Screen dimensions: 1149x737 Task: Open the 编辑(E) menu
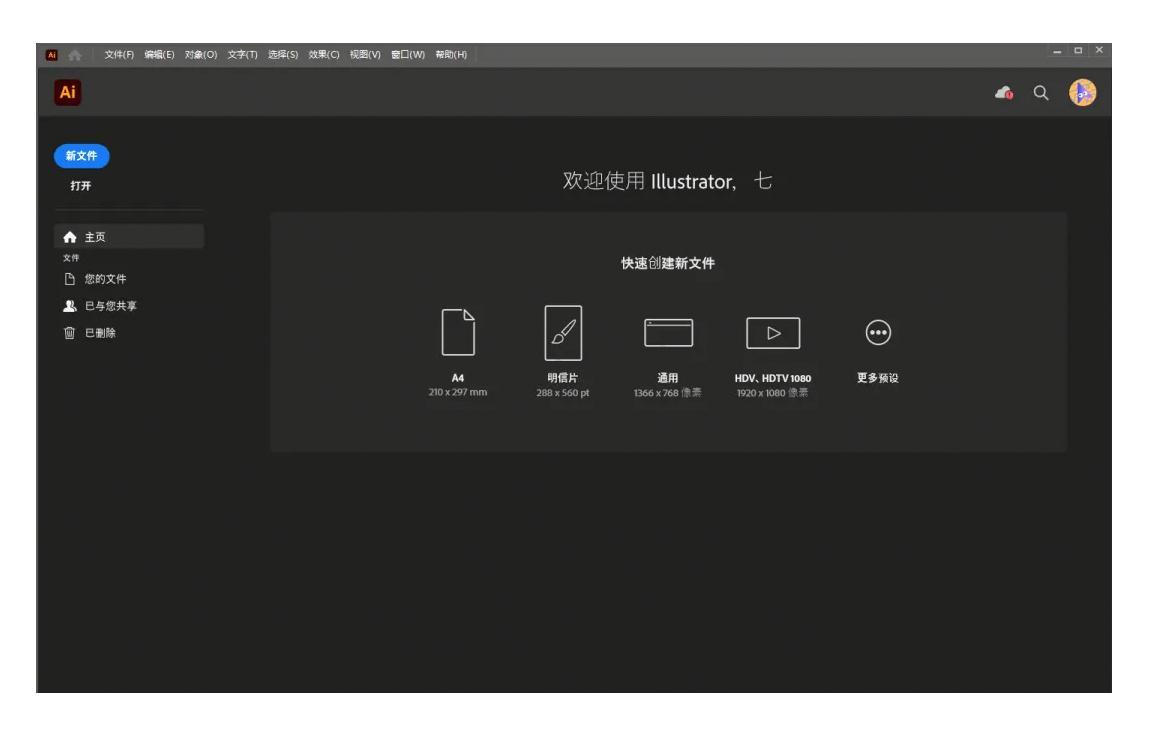(x=159, y=55)
